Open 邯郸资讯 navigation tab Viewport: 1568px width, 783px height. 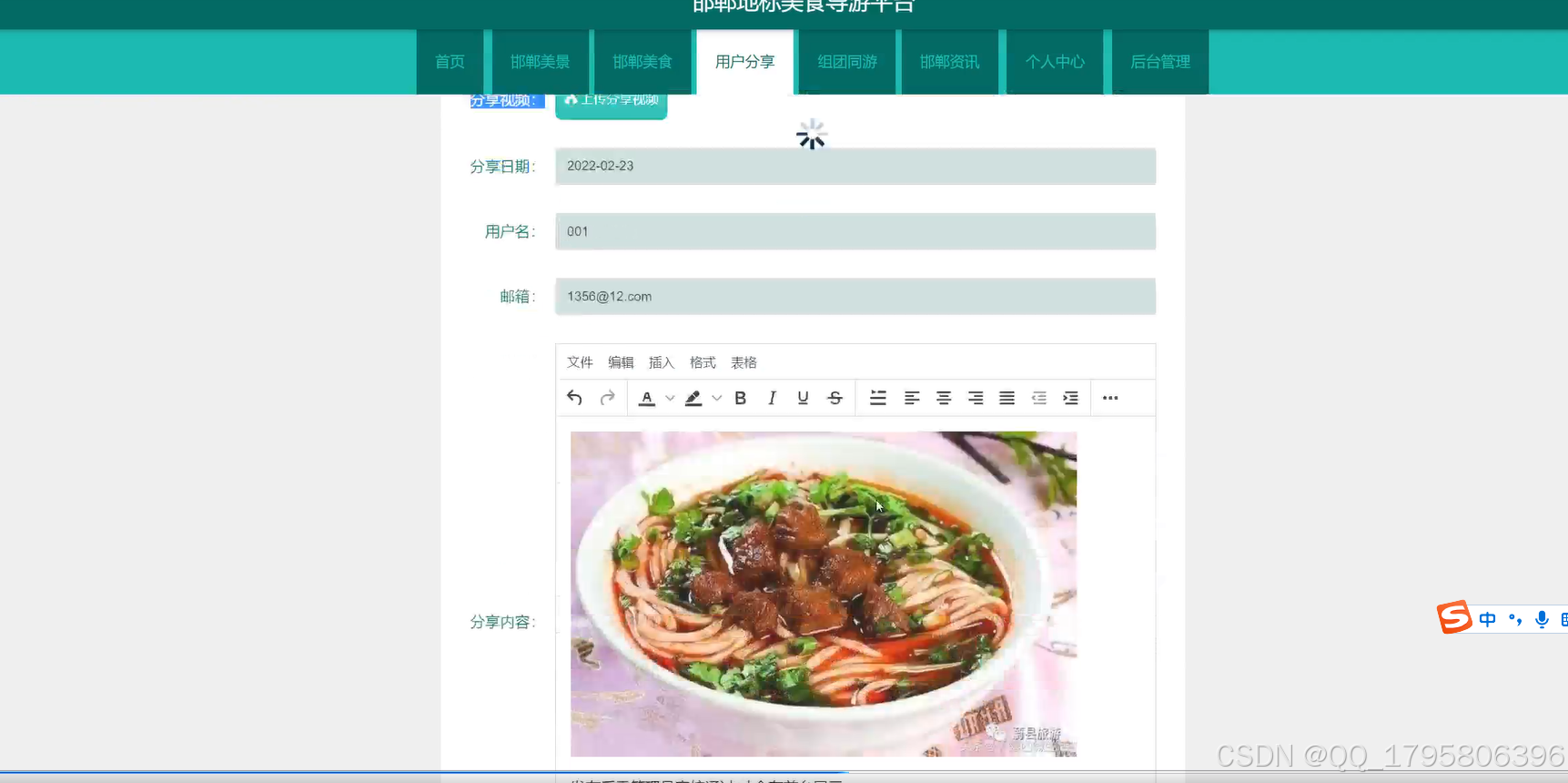[949, 62]
